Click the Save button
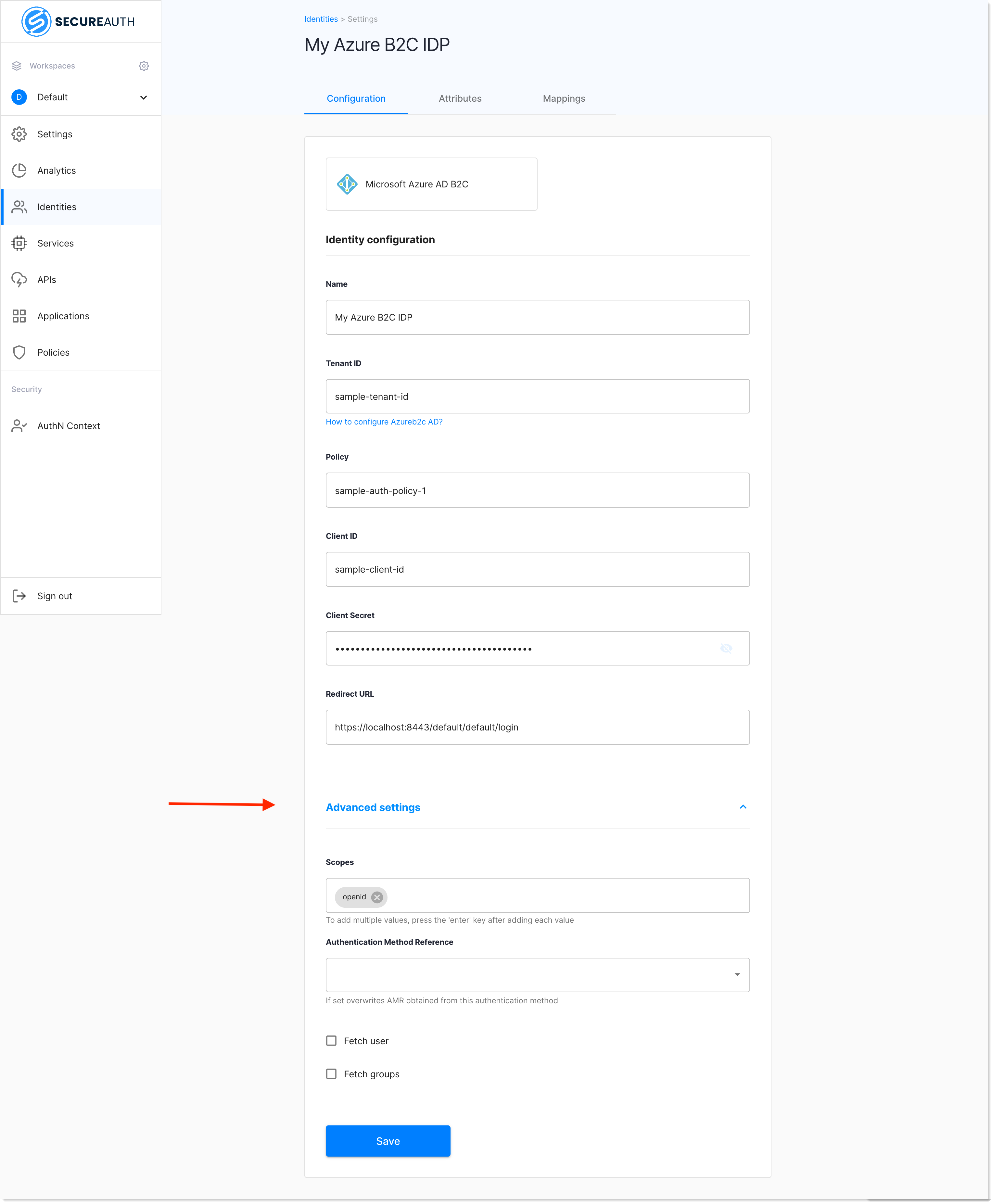993x1204 pixels. [388, 1142]
